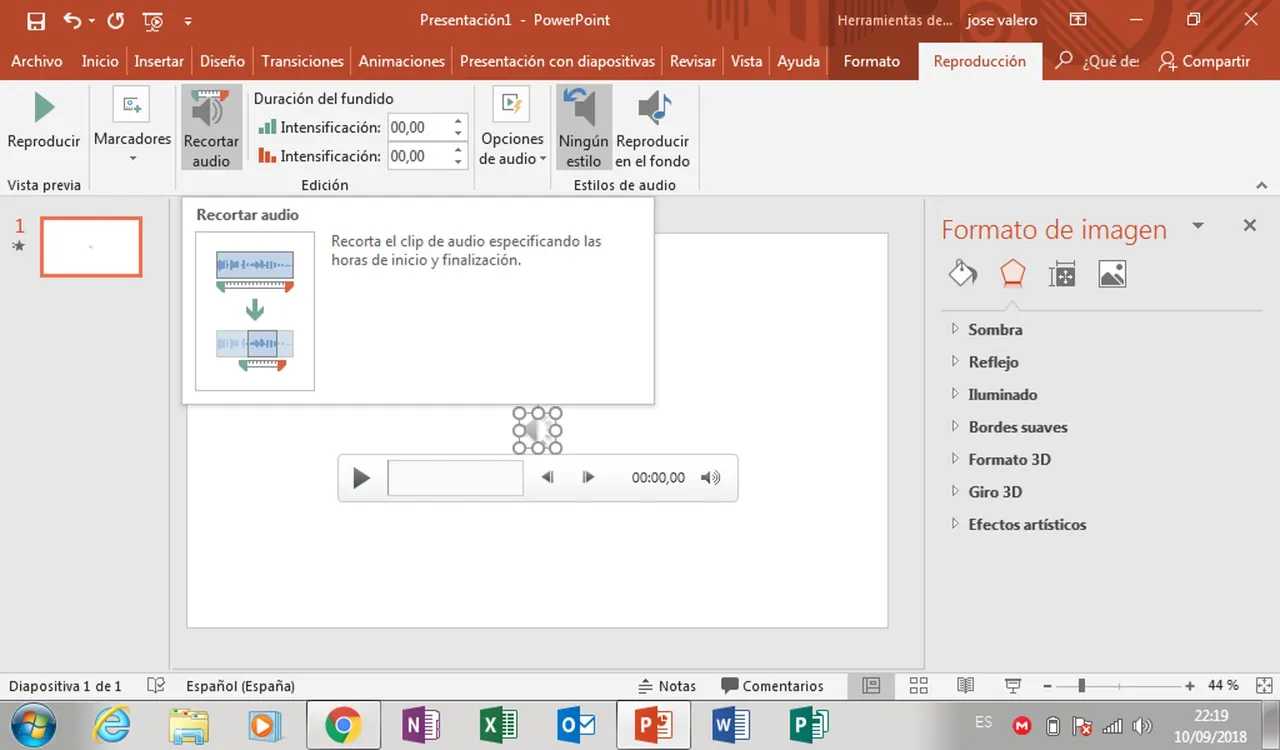Start slideshow from status bar icon
The width and height of the screenshot is (1280, 750).
1012,686
